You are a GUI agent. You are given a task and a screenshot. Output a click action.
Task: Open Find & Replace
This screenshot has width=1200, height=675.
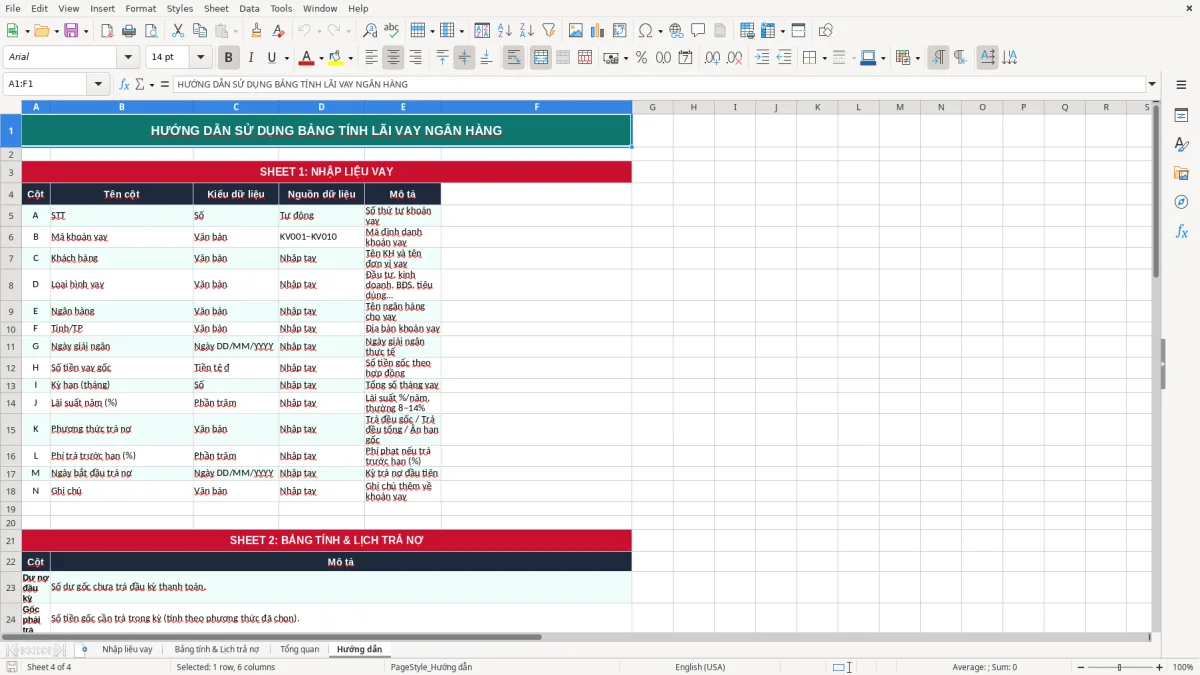370,31
